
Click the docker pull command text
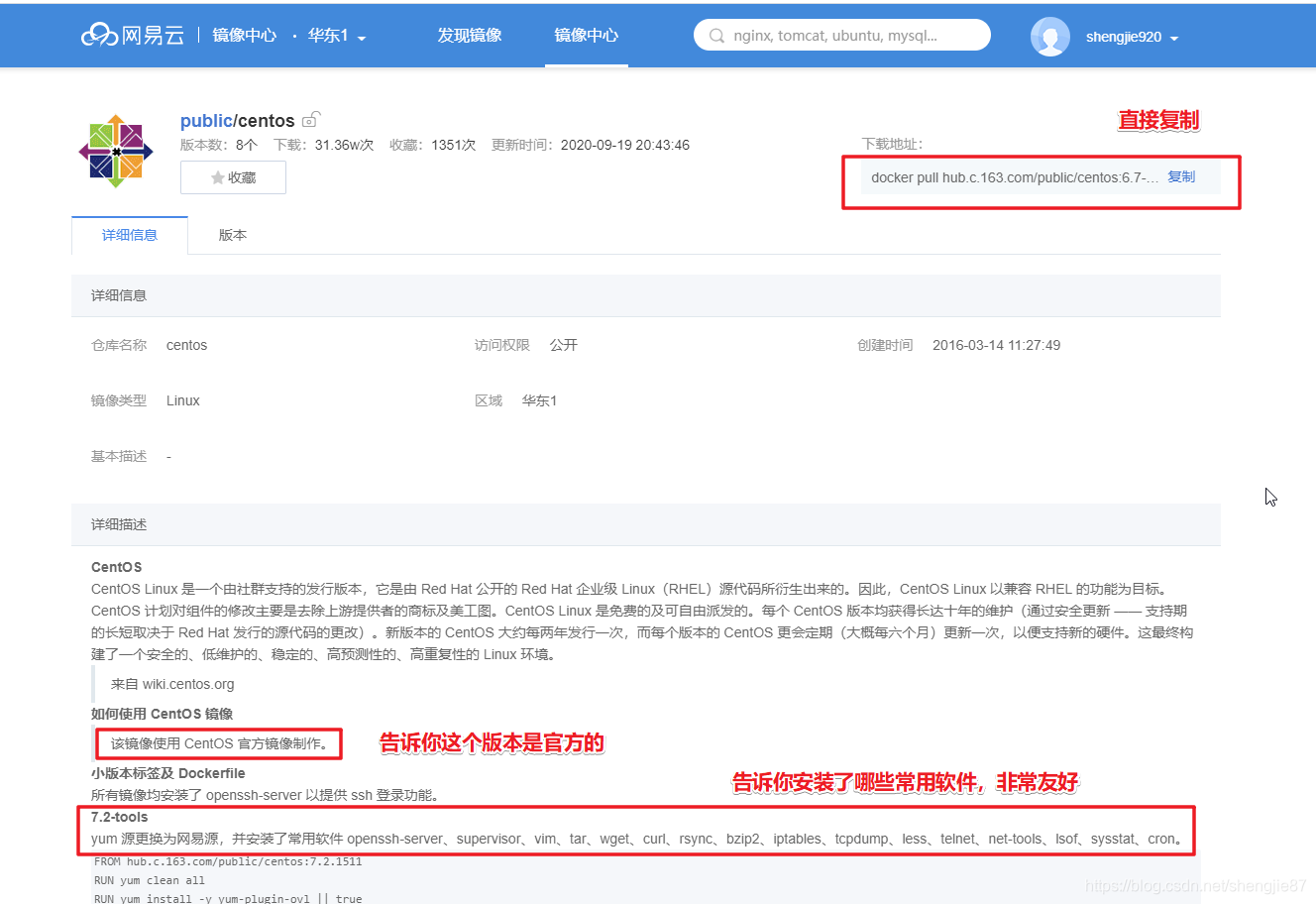point(1015,177)
